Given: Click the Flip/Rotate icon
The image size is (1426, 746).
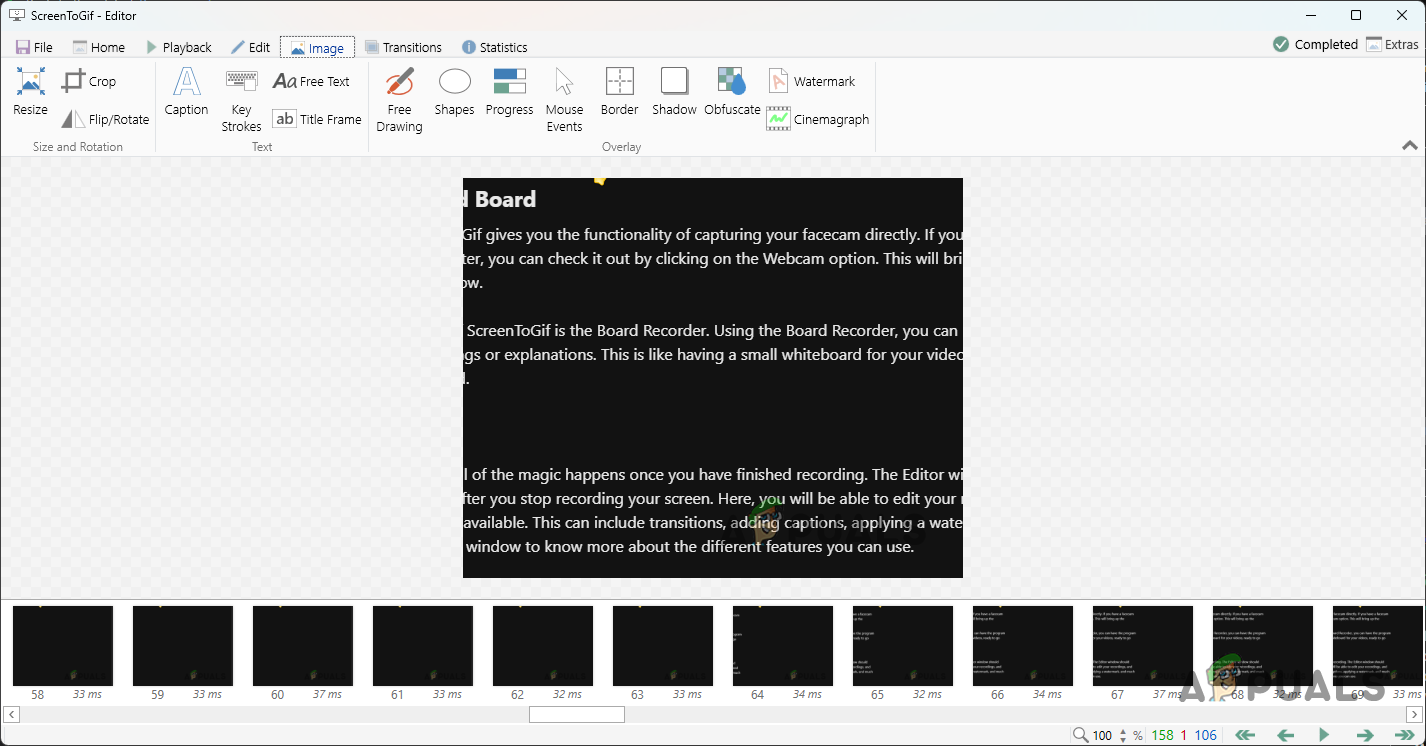Looking at the screenshot, I should coord(73,120).
